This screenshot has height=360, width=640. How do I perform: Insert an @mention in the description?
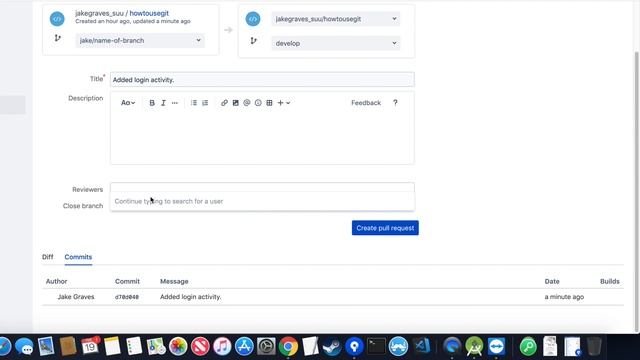pos(247,103)
